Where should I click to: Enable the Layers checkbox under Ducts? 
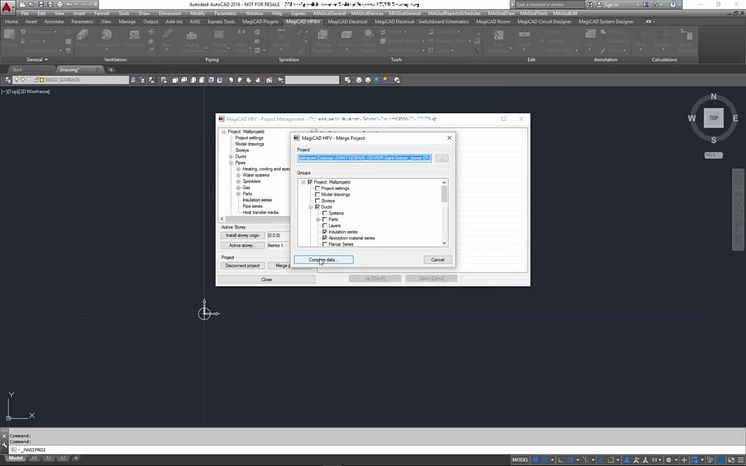pyautogui.click(x=324, y=226)
